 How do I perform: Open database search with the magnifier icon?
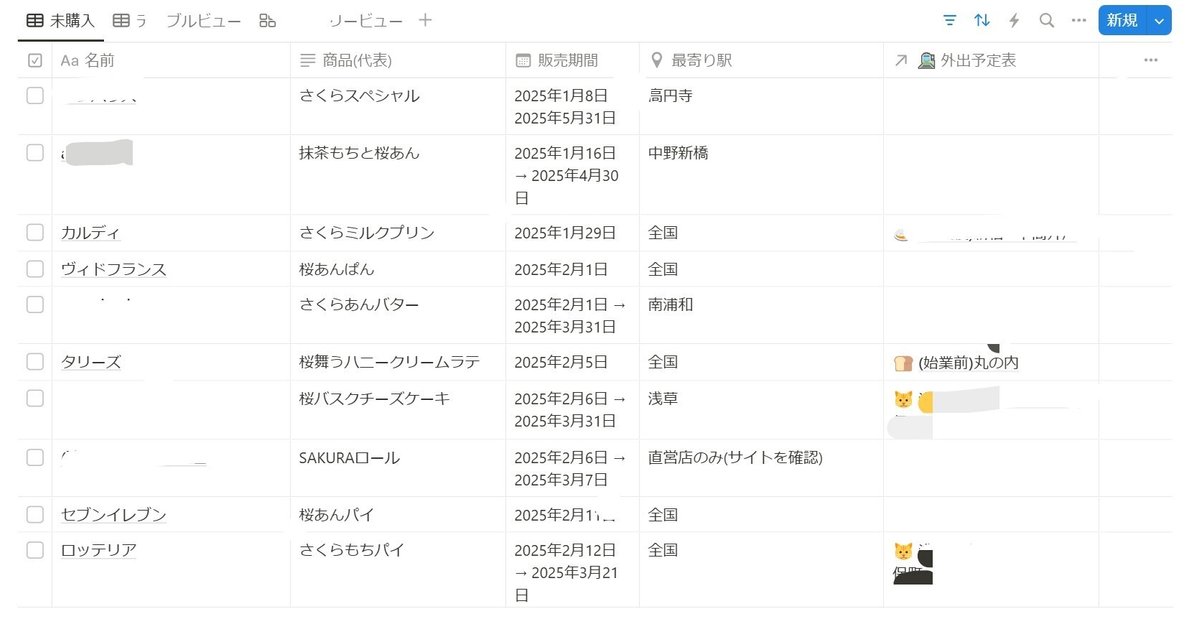(1046, 20)
